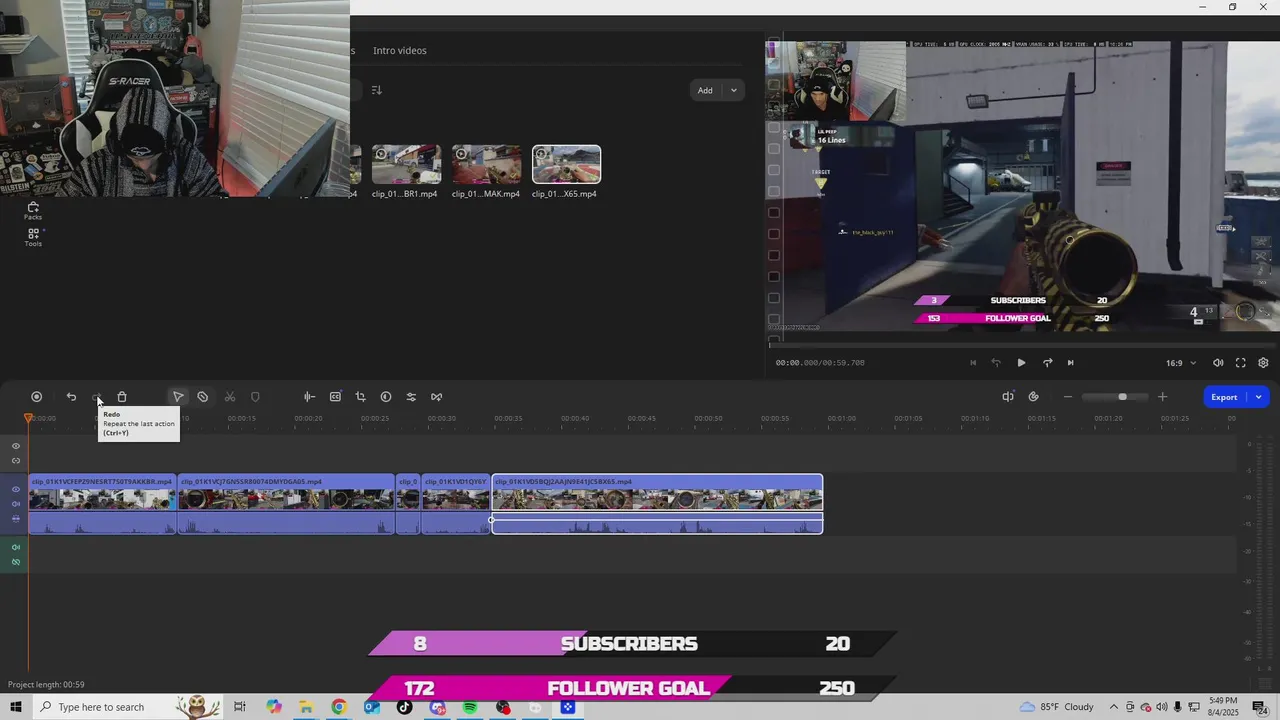
Task: Select the clip_01...MAK.mp4 thumbnail
Action: pyautogui.click(x=486, y=165)
